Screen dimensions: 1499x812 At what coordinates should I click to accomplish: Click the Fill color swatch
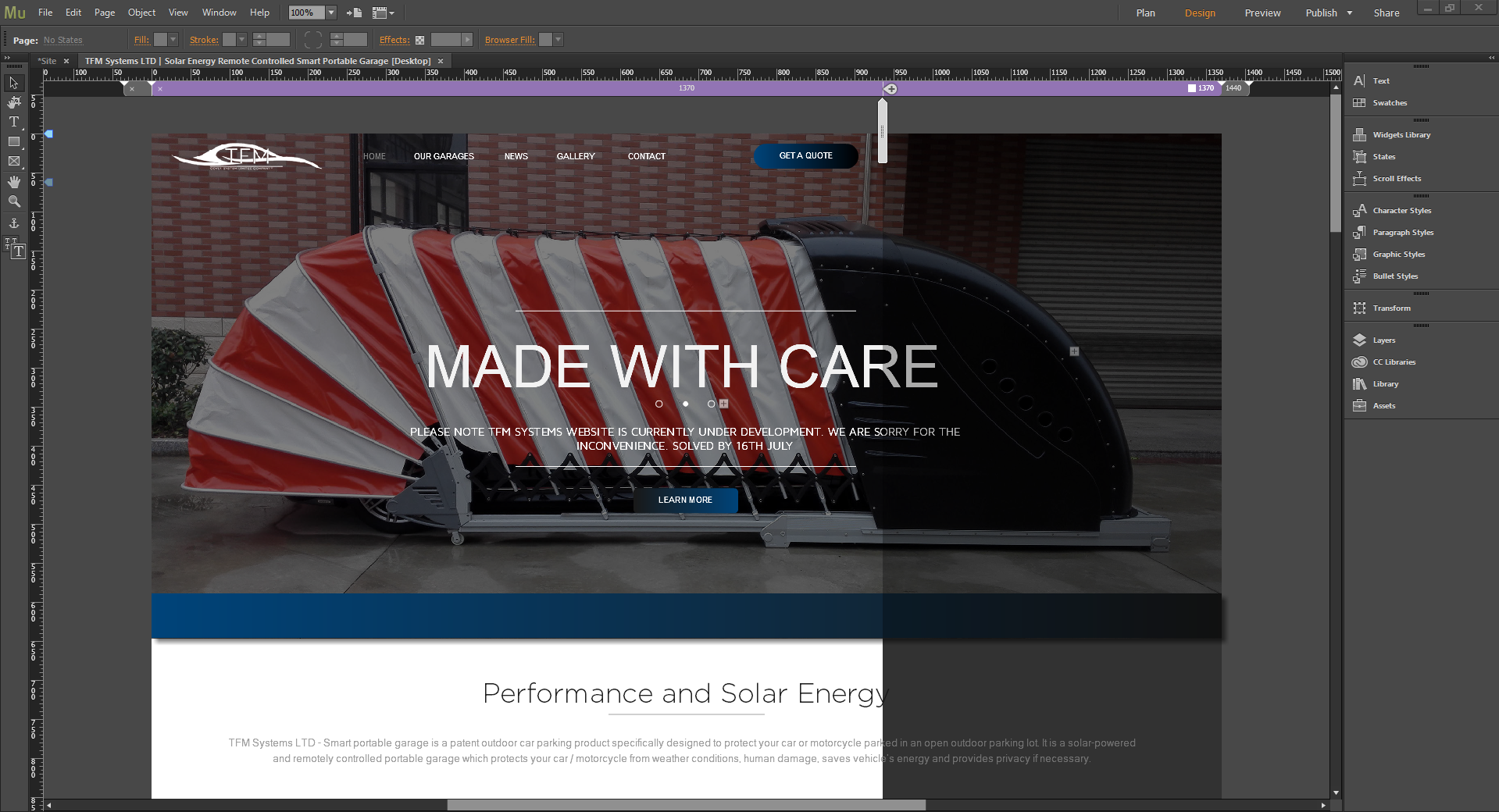click(x=160, y=40)
